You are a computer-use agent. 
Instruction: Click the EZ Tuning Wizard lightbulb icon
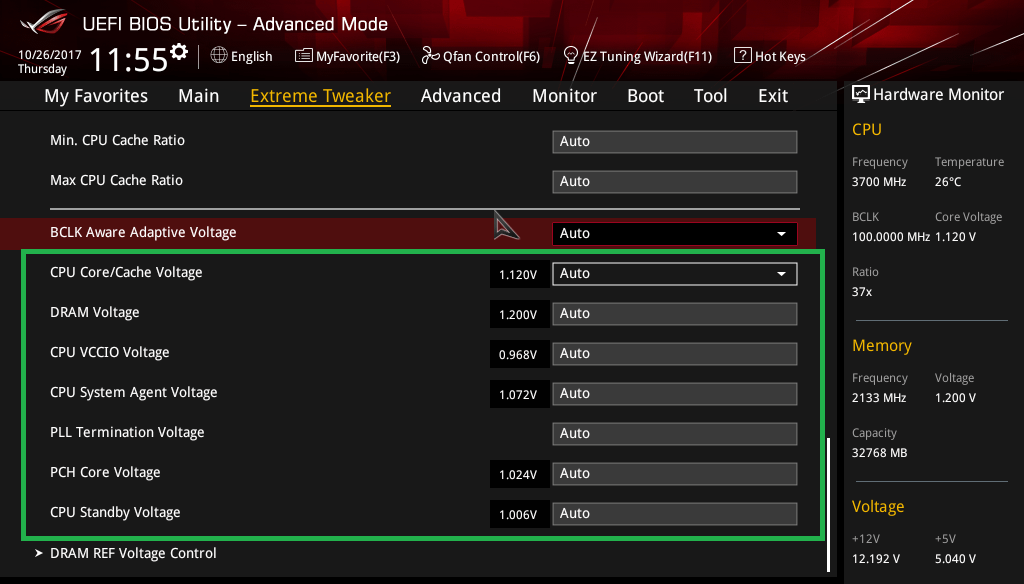pos(571,56)
